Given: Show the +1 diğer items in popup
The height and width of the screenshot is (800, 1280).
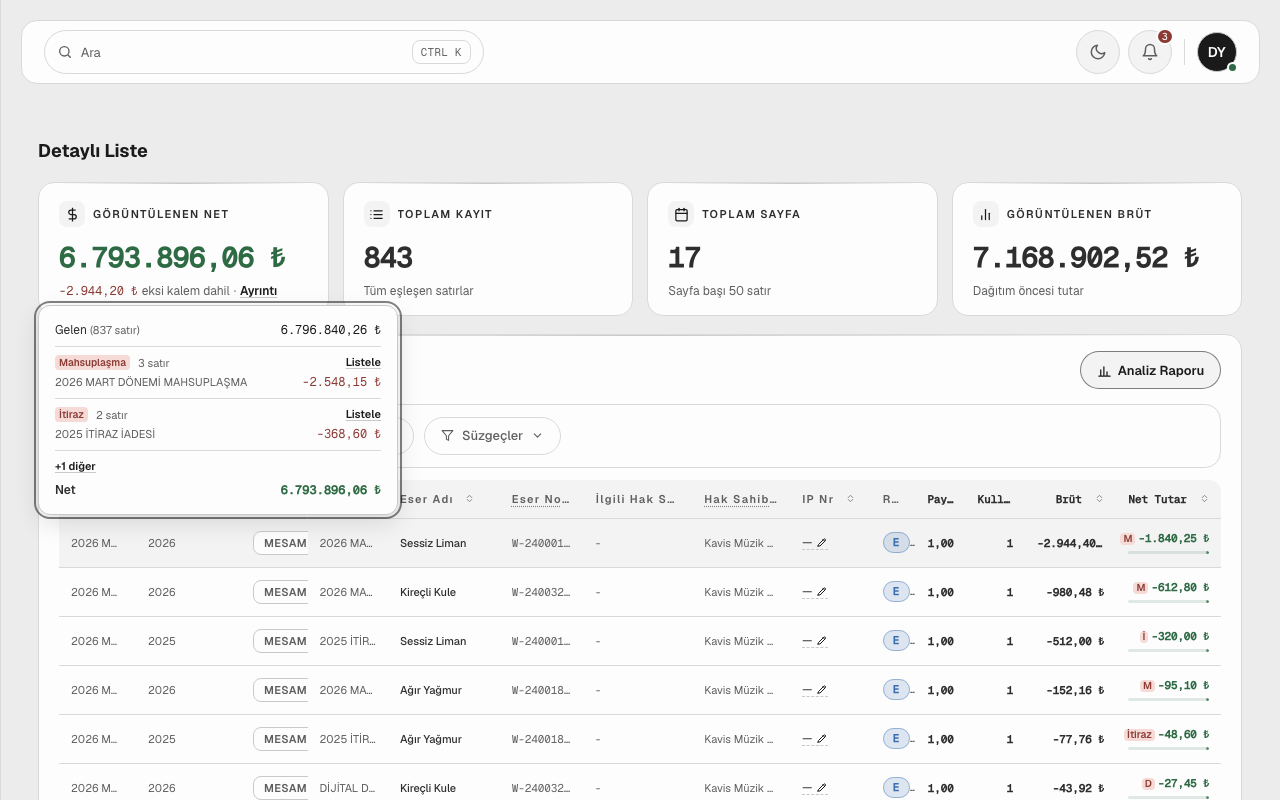Looking at the screenshot, I should (x=75, y=466).
